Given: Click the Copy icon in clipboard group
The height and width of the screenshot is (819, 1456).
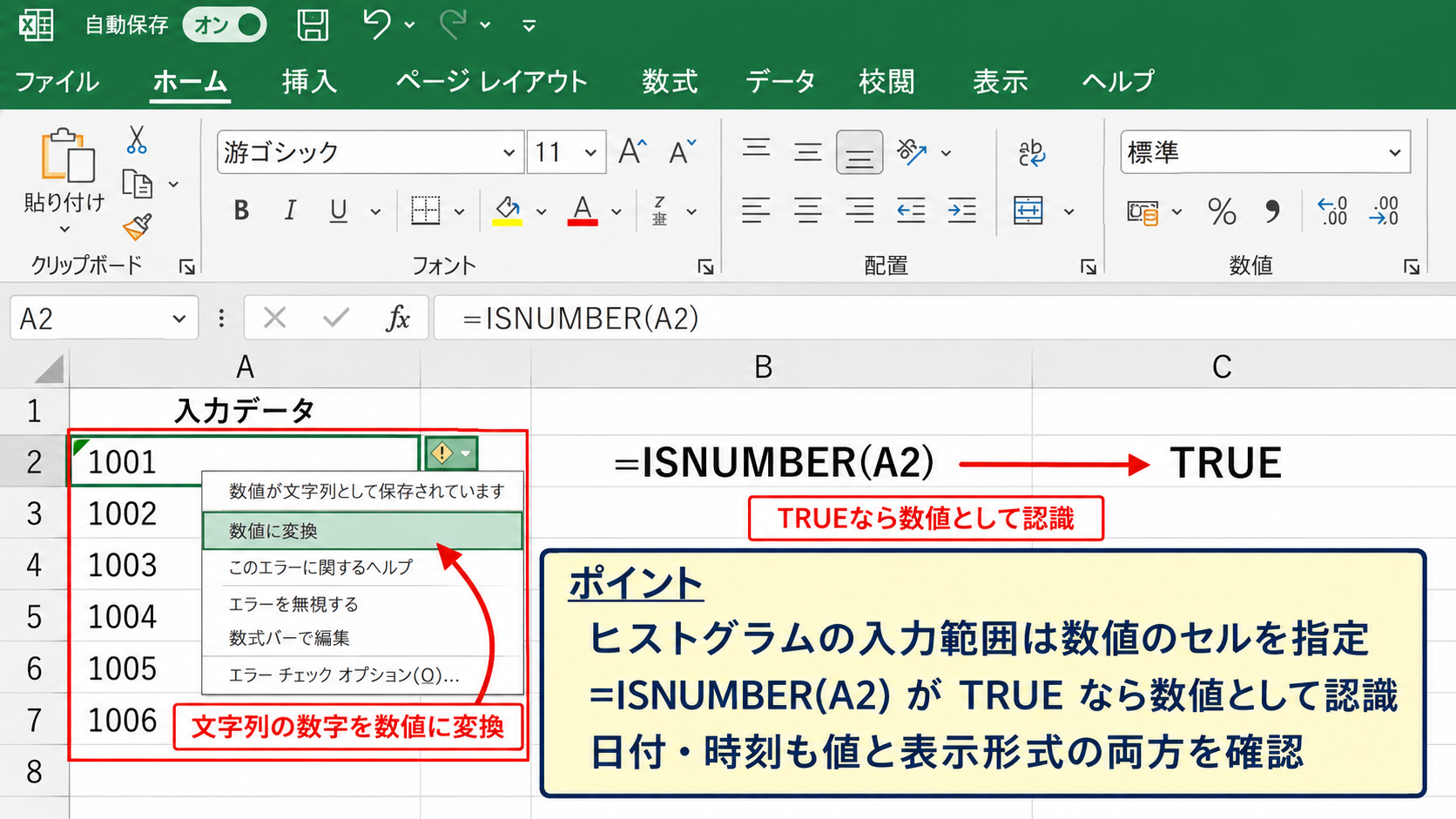Looking at the screenshot, I should [x=137, y=185].
